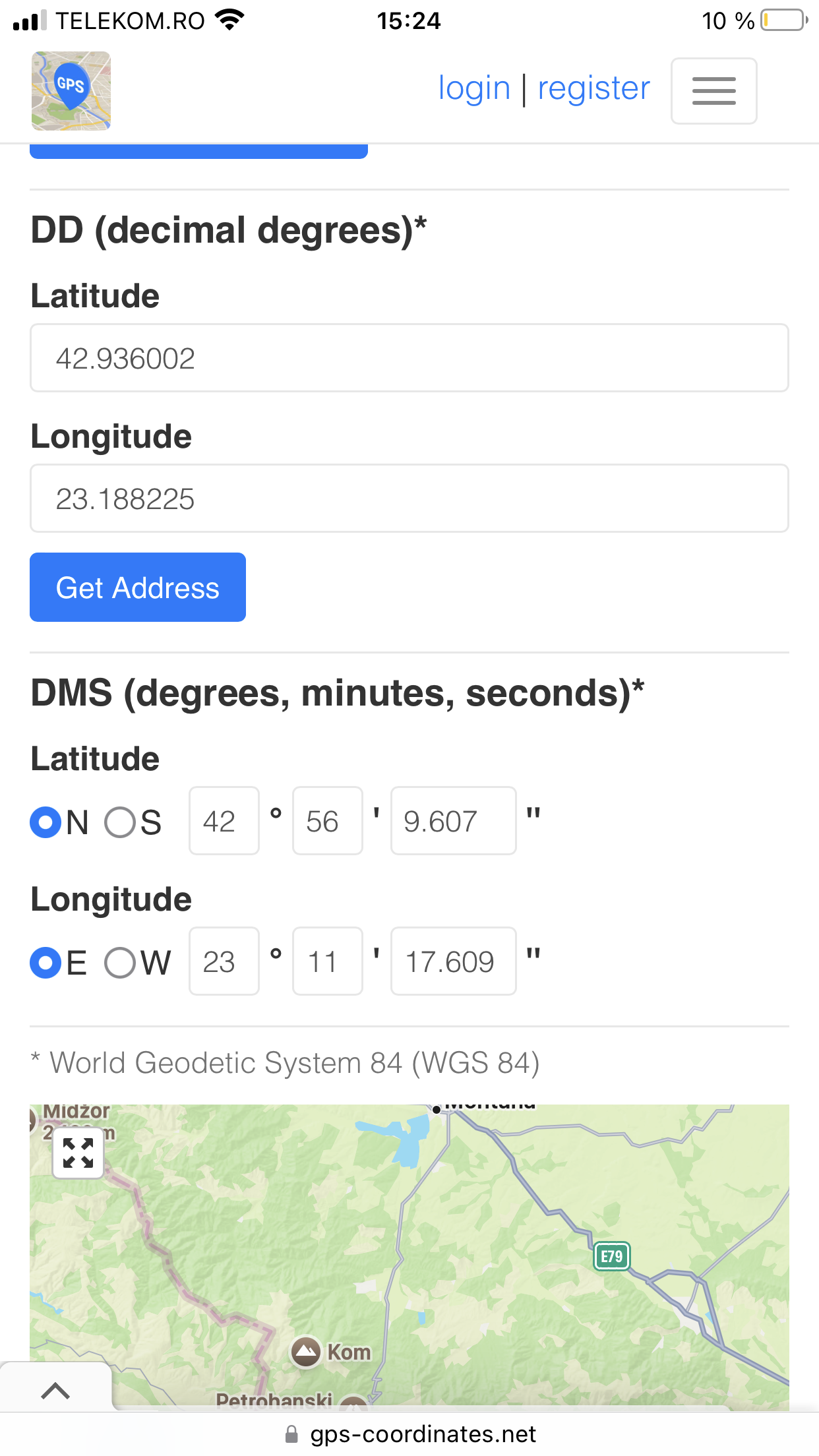Tap the gps-coordinates.net address bar
The image size is (819, 1456).
(422, 1434)
